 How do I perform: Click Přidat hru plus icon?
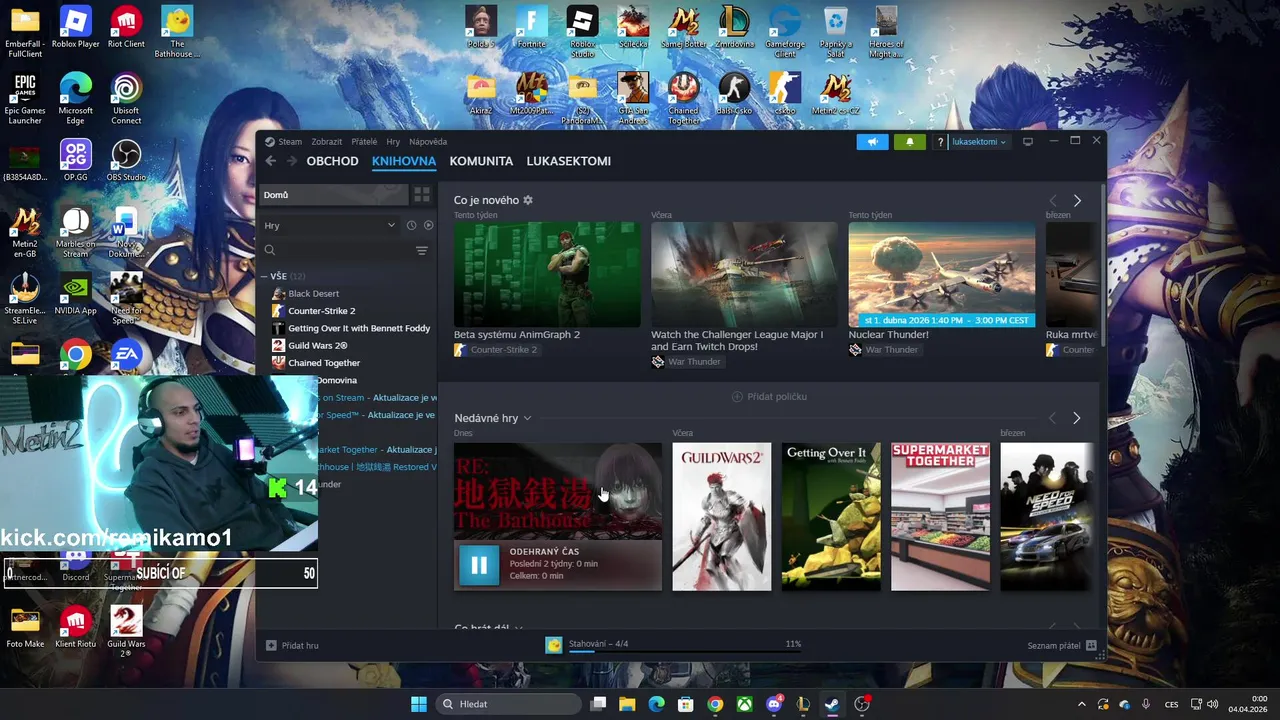pyautogui.click(x=271, y=645)
